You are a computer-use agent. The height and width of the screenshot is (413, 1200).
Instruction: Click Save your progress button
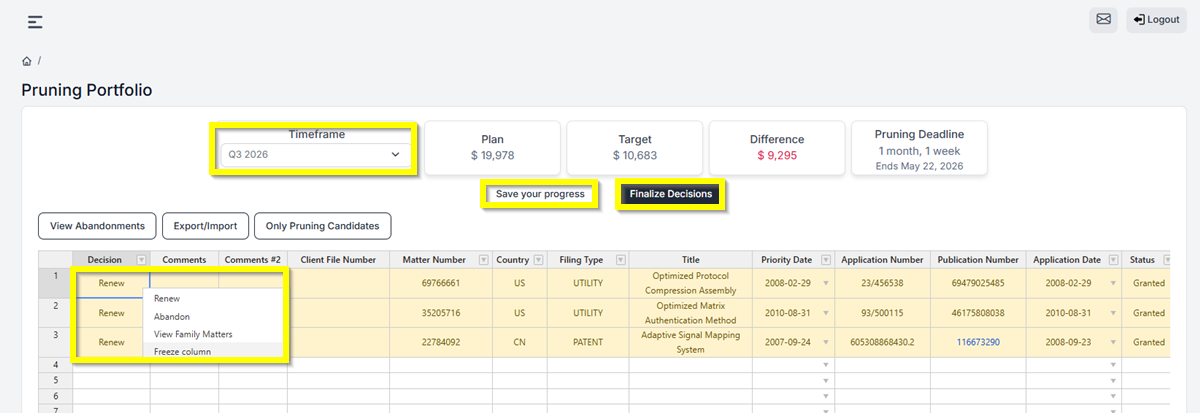[540, 194]
